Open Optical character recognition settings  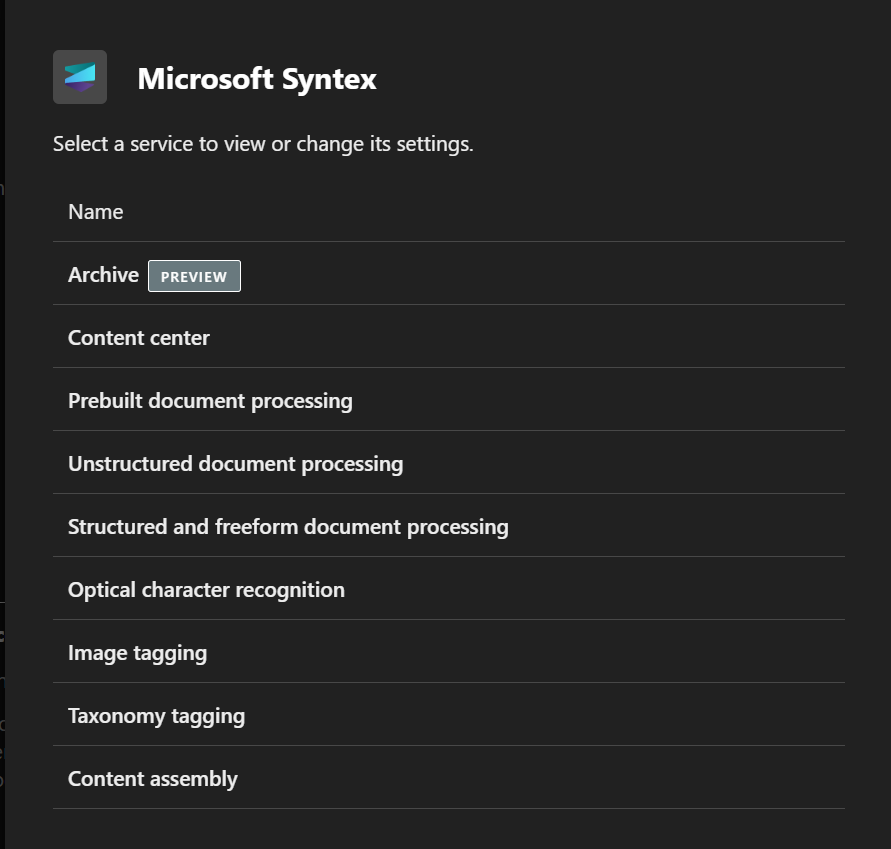206,590
